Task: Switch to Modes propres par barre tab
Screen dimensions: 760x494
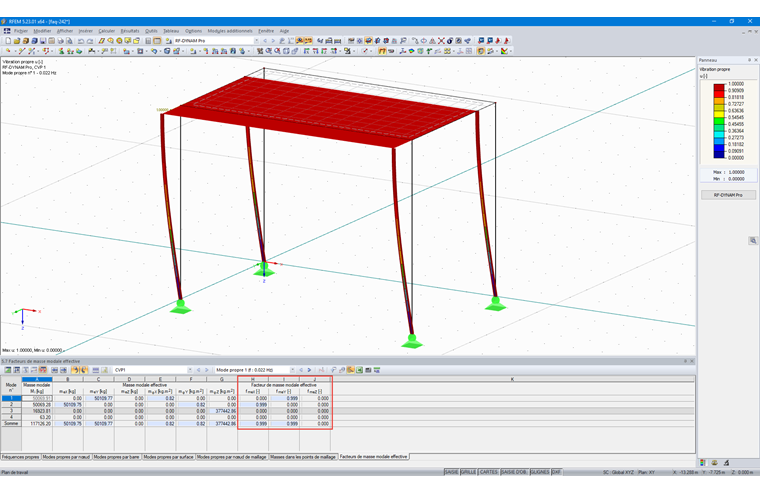Action: point(117,457)
